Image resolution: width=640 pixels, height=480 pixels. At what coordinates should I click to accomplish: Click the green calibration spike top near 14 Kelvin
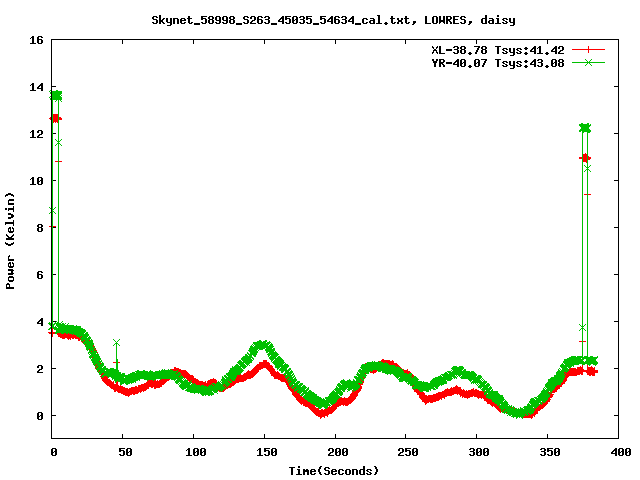click(x=56, y=96)
